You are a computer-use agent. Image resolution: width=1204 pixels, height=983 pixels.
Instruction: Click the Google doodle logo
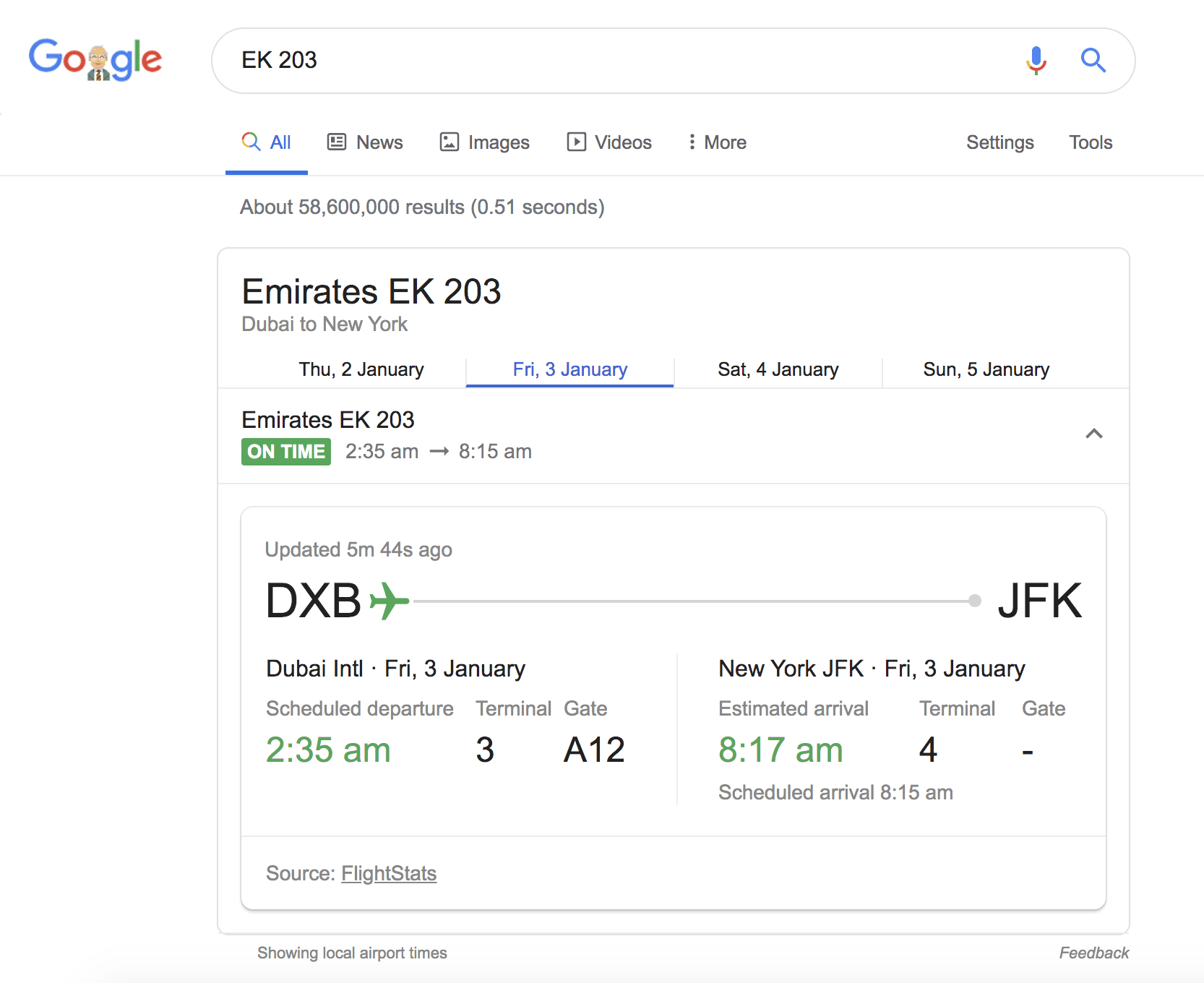[95, 59]
